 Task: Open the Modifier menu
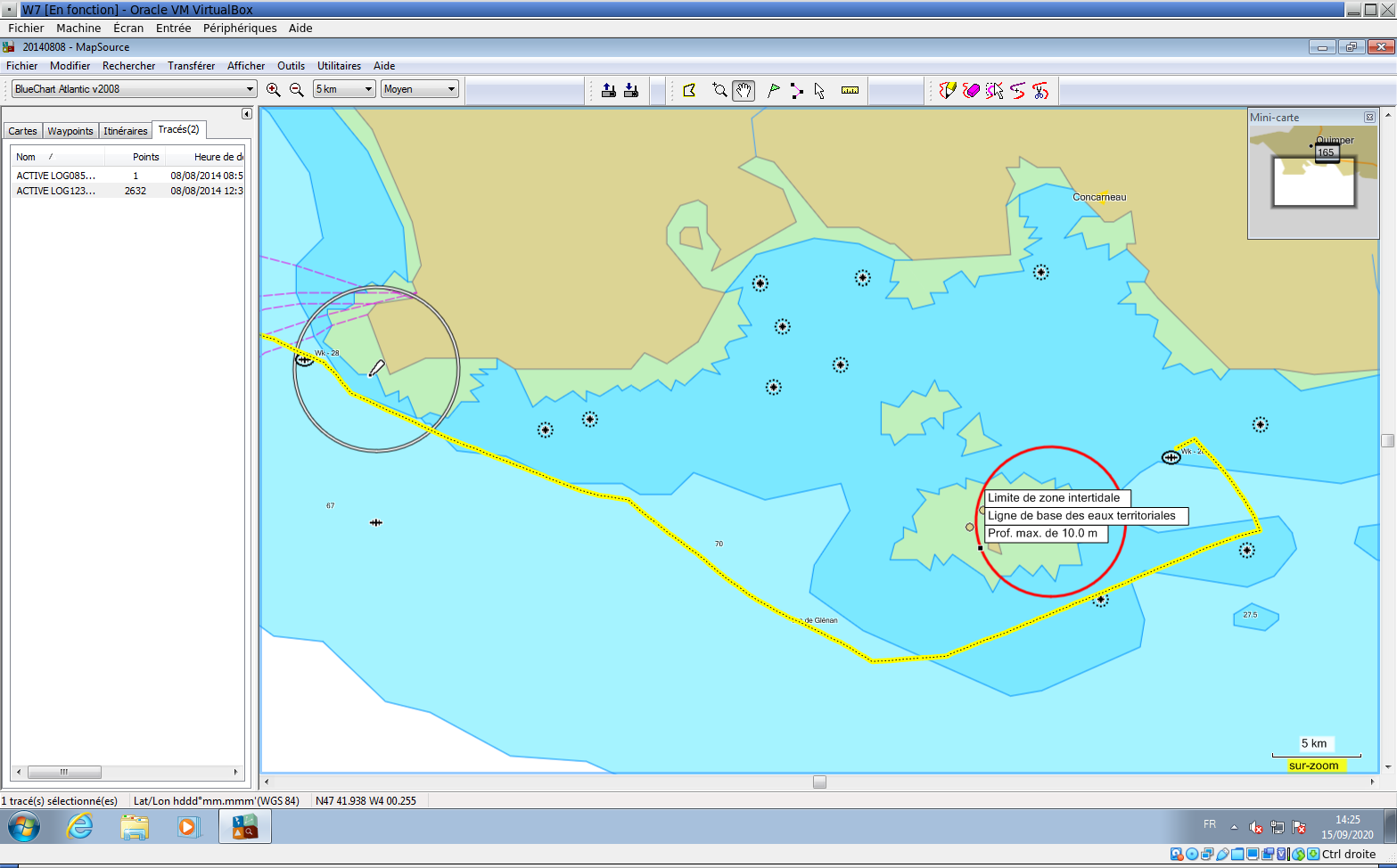click(x=70, y=66)
